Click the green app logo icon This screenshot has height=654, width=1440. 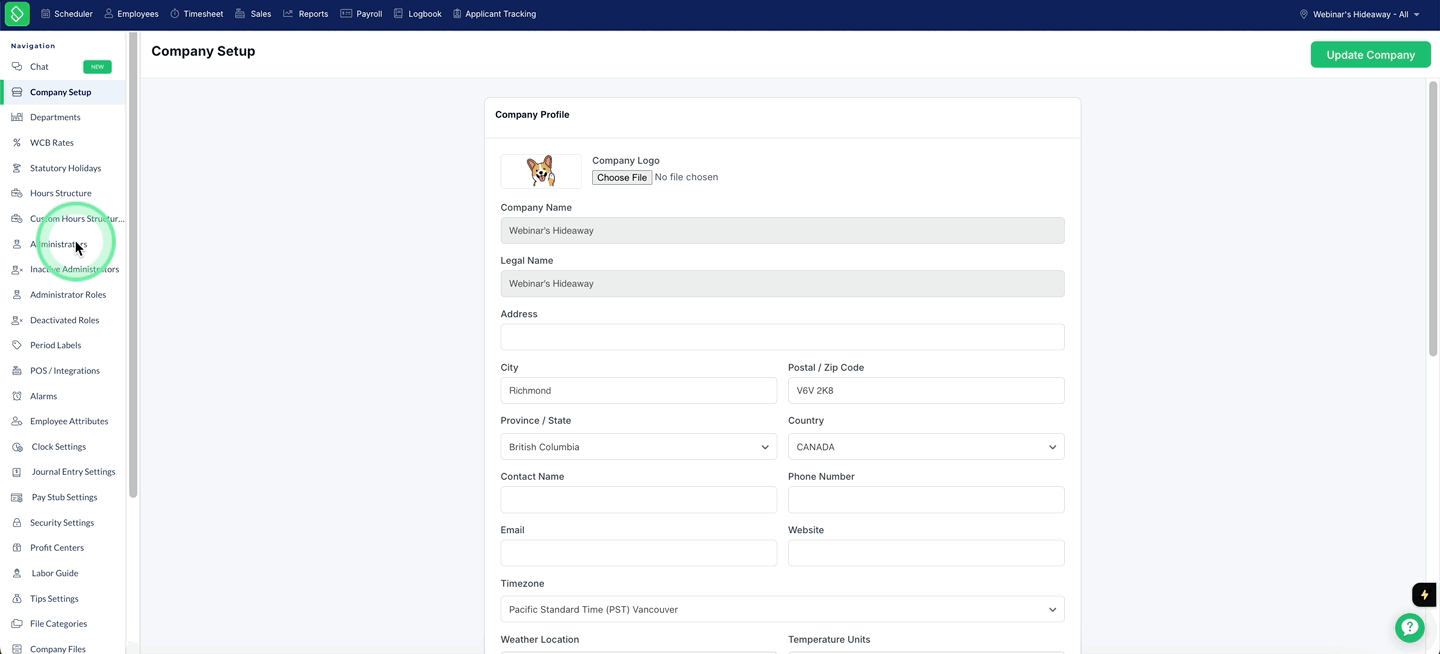click(17, 14)
